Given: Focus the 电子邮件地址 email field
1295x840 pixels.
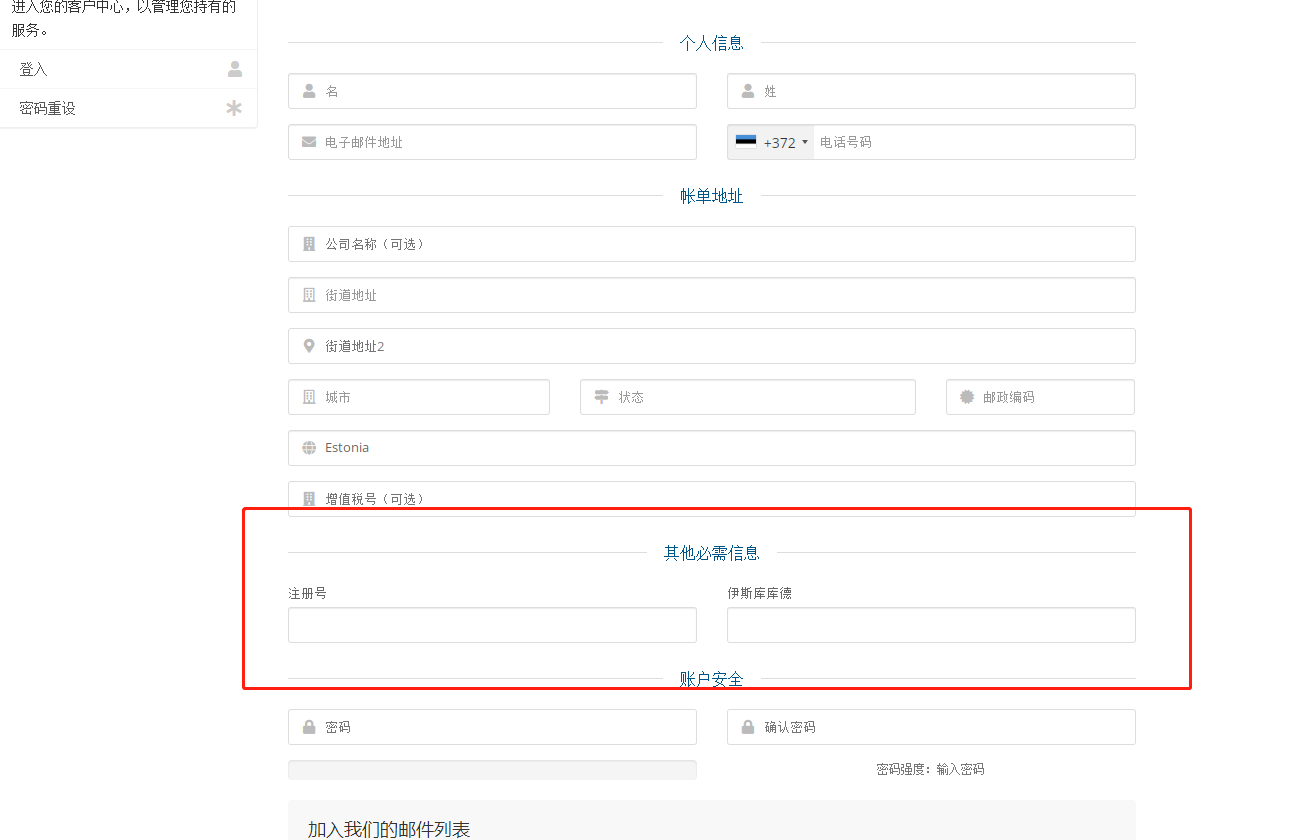Looking at the screenshot, I should (492, 142).
